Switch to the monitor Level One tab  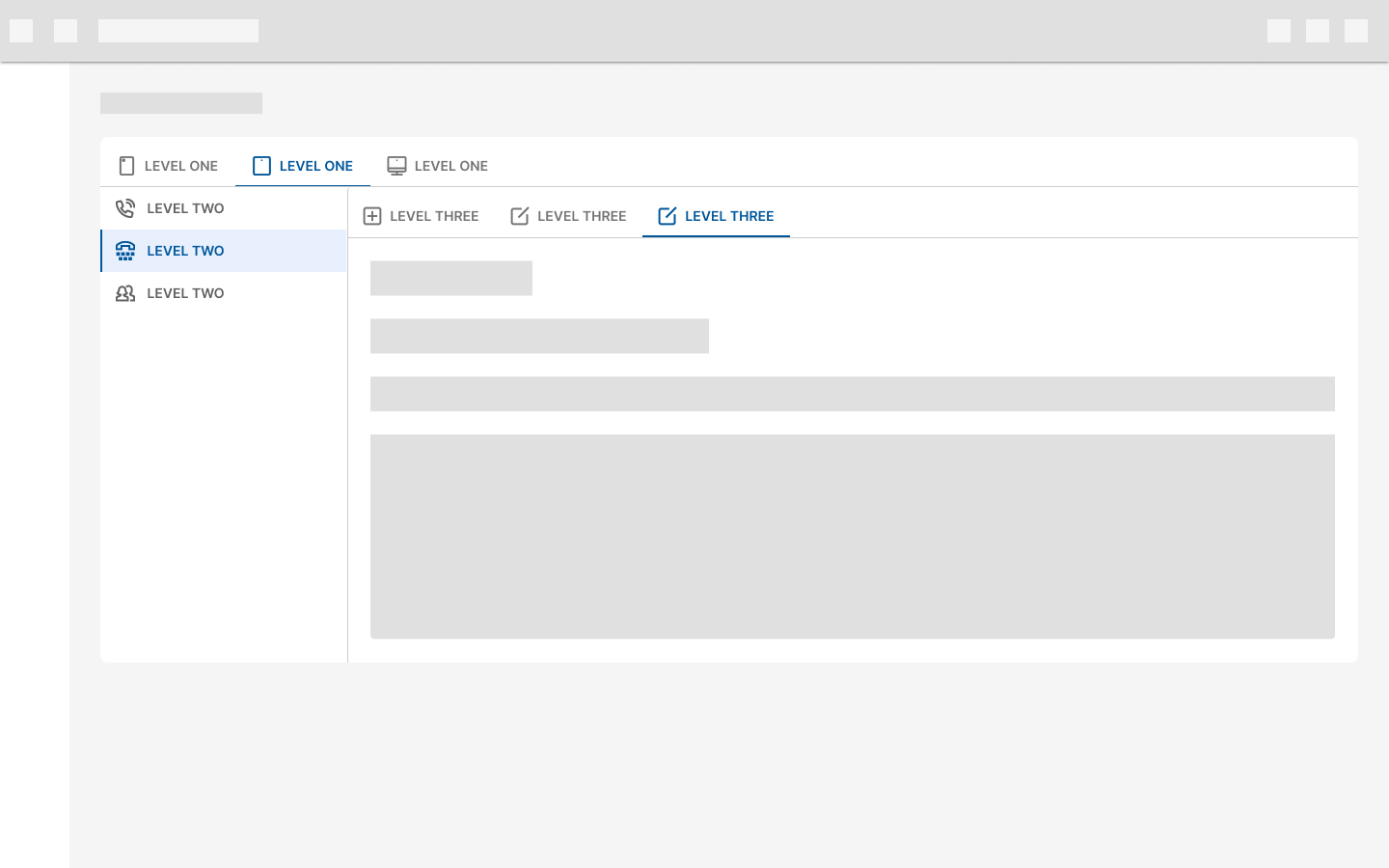click(439, 165)
